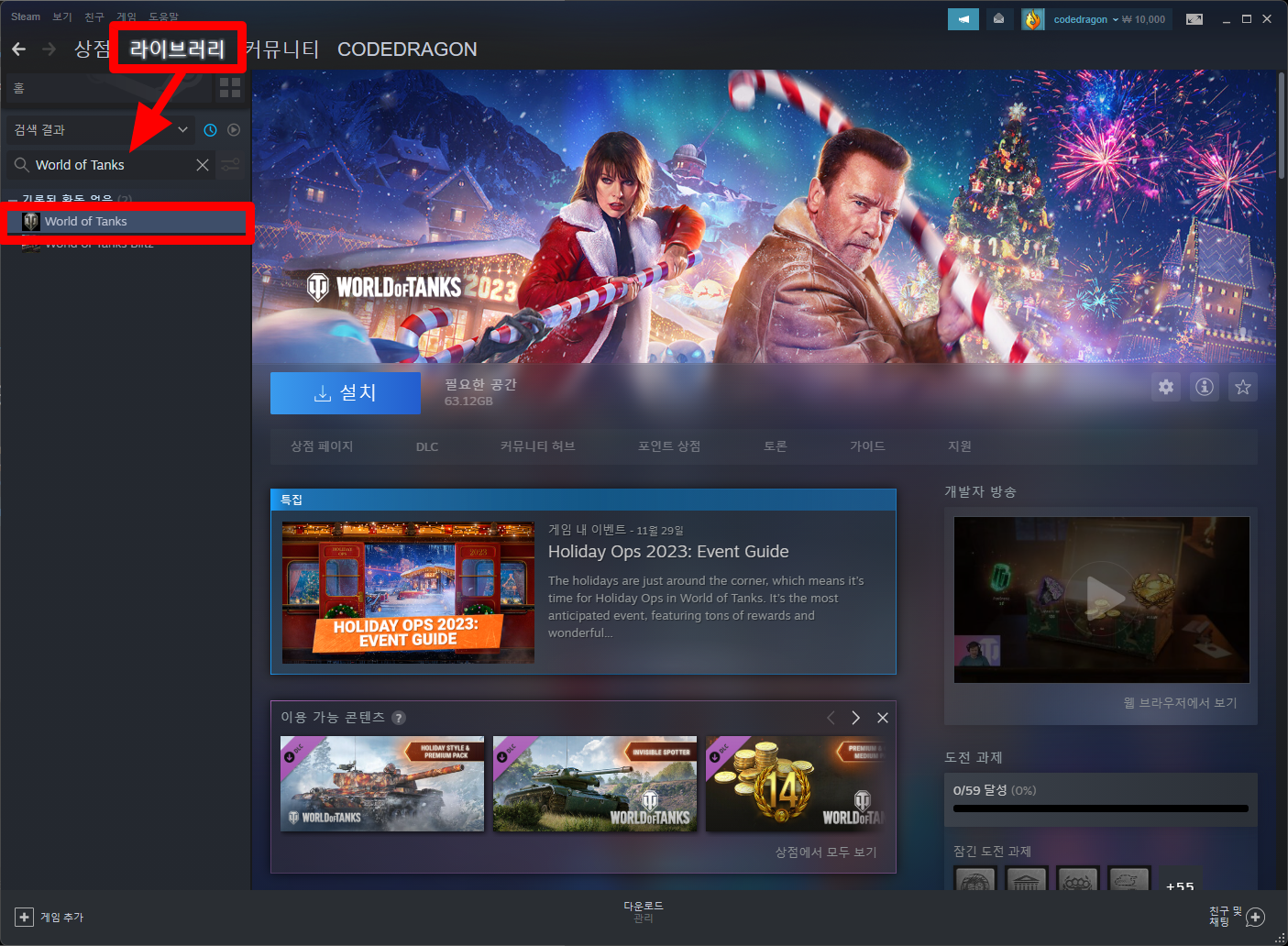Image resolution: width=1288 pixels, height=946 pixels.
Task: Click the first locked achievement icon
Action: click(975, 879)
